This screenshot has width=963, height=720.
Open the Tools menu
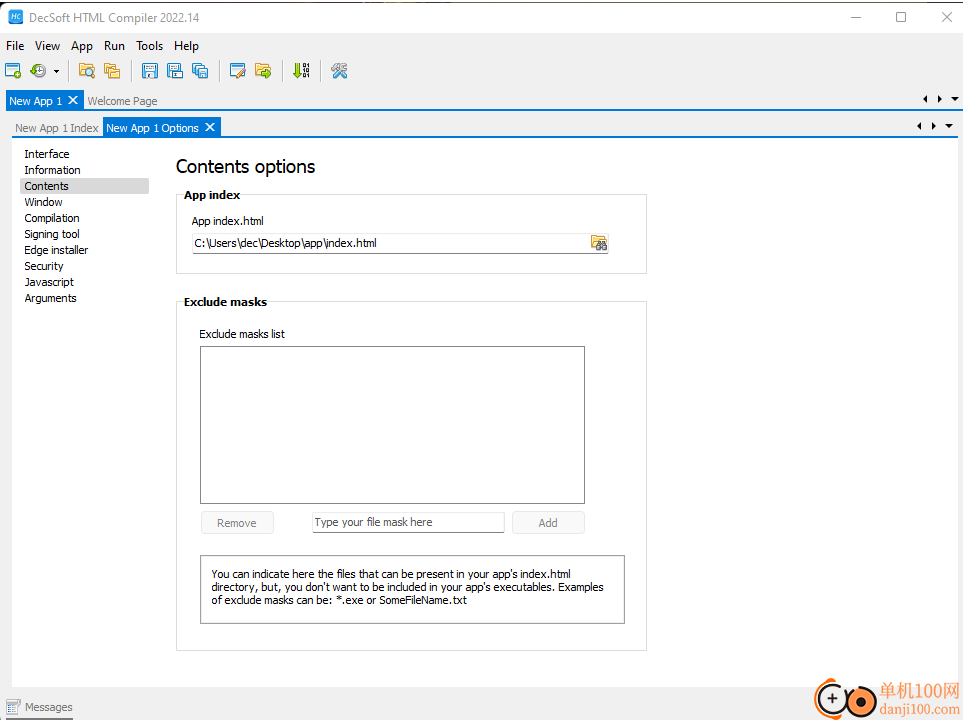149,46
